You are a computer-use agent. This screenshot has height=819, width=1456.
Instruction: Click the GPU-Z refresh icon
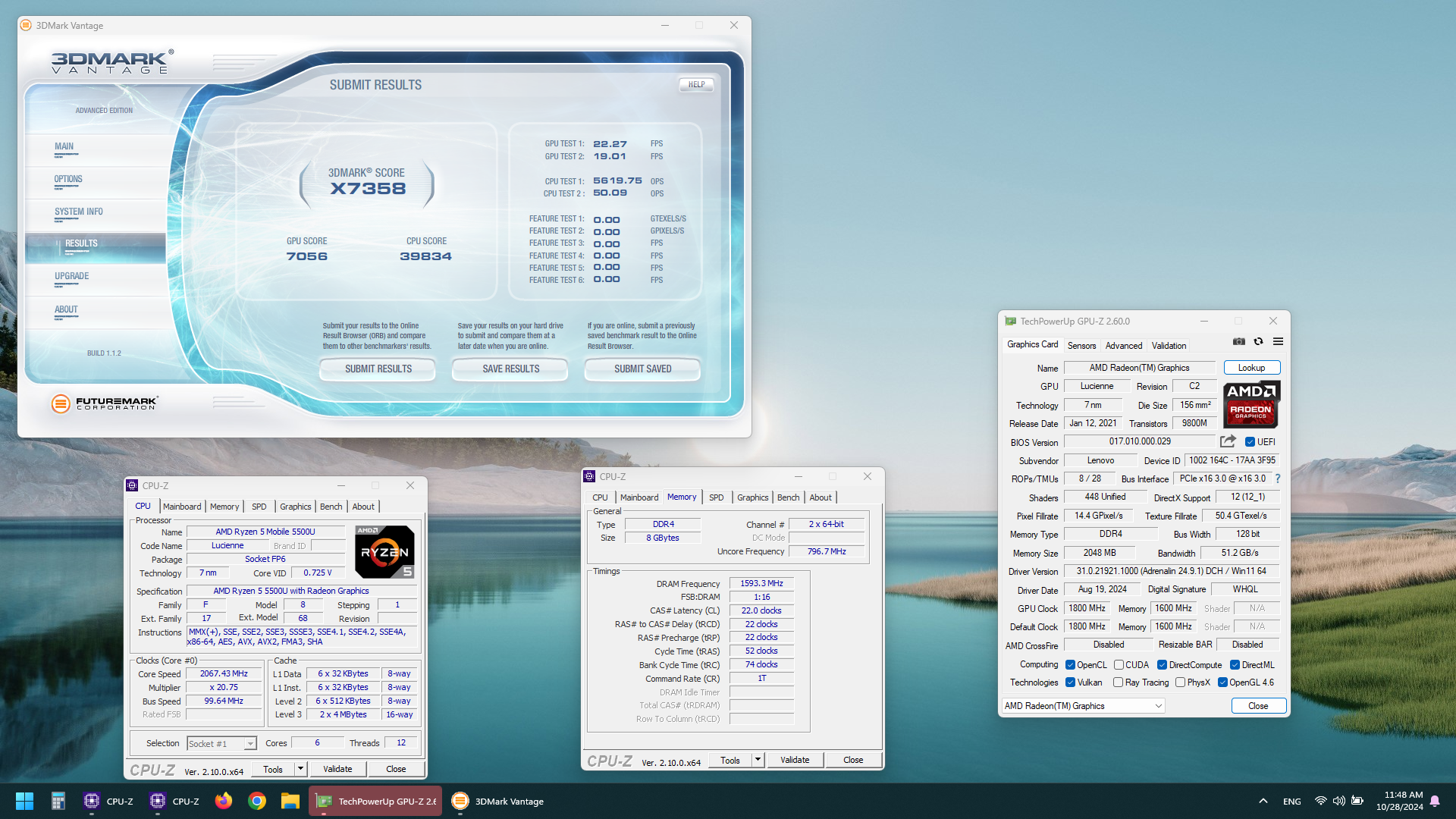click(x=1259, y=342)
